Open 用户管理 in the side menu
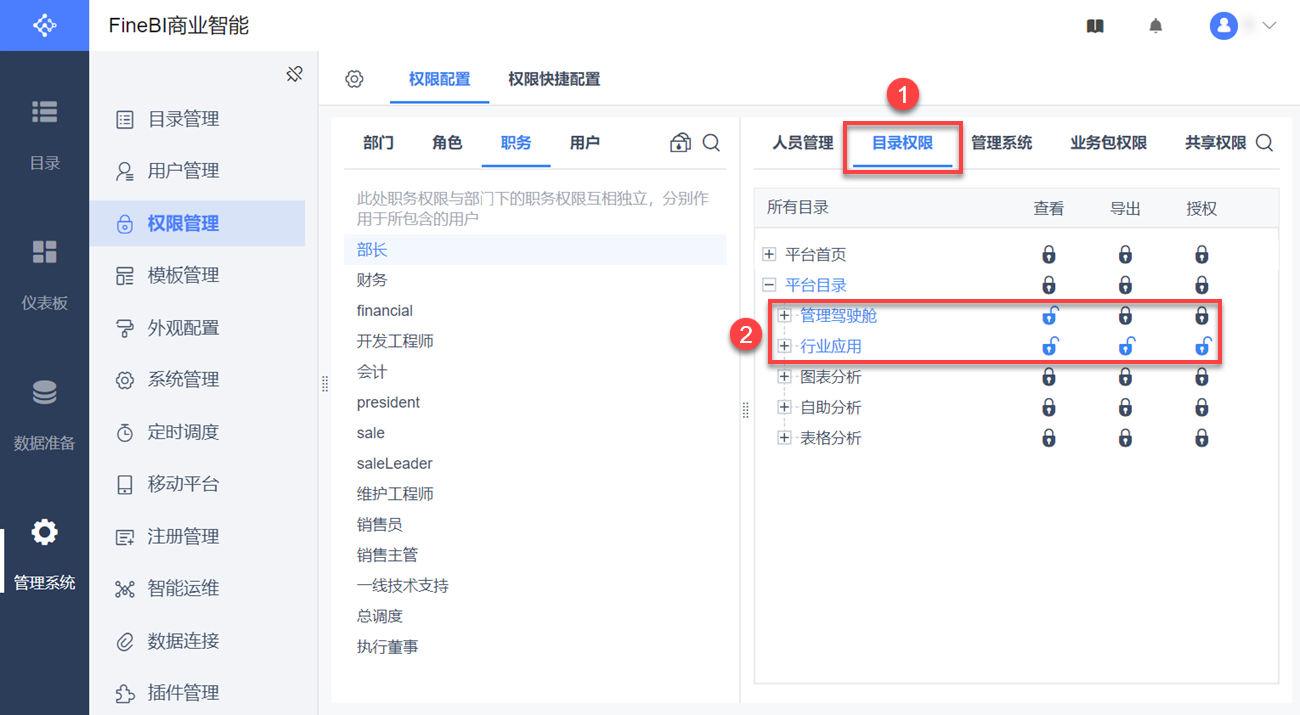 point(183,171)
